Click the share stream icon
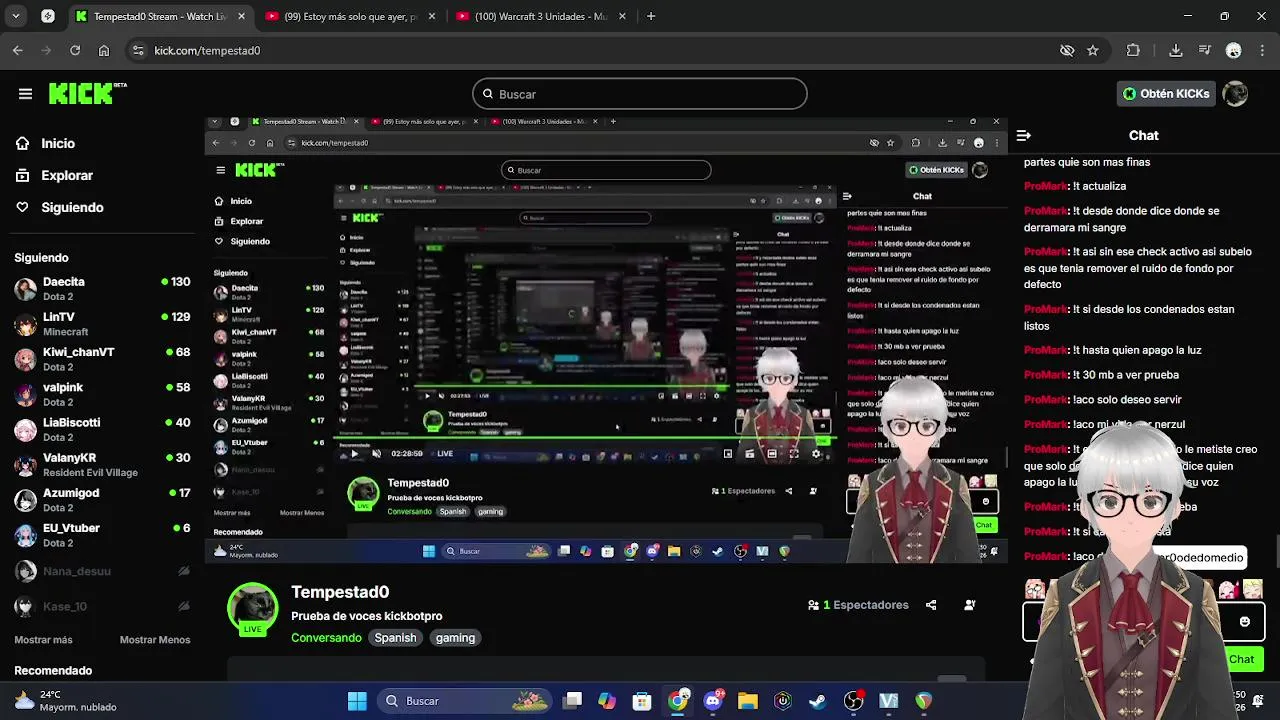1280x720 pixels. pos(931,605)
